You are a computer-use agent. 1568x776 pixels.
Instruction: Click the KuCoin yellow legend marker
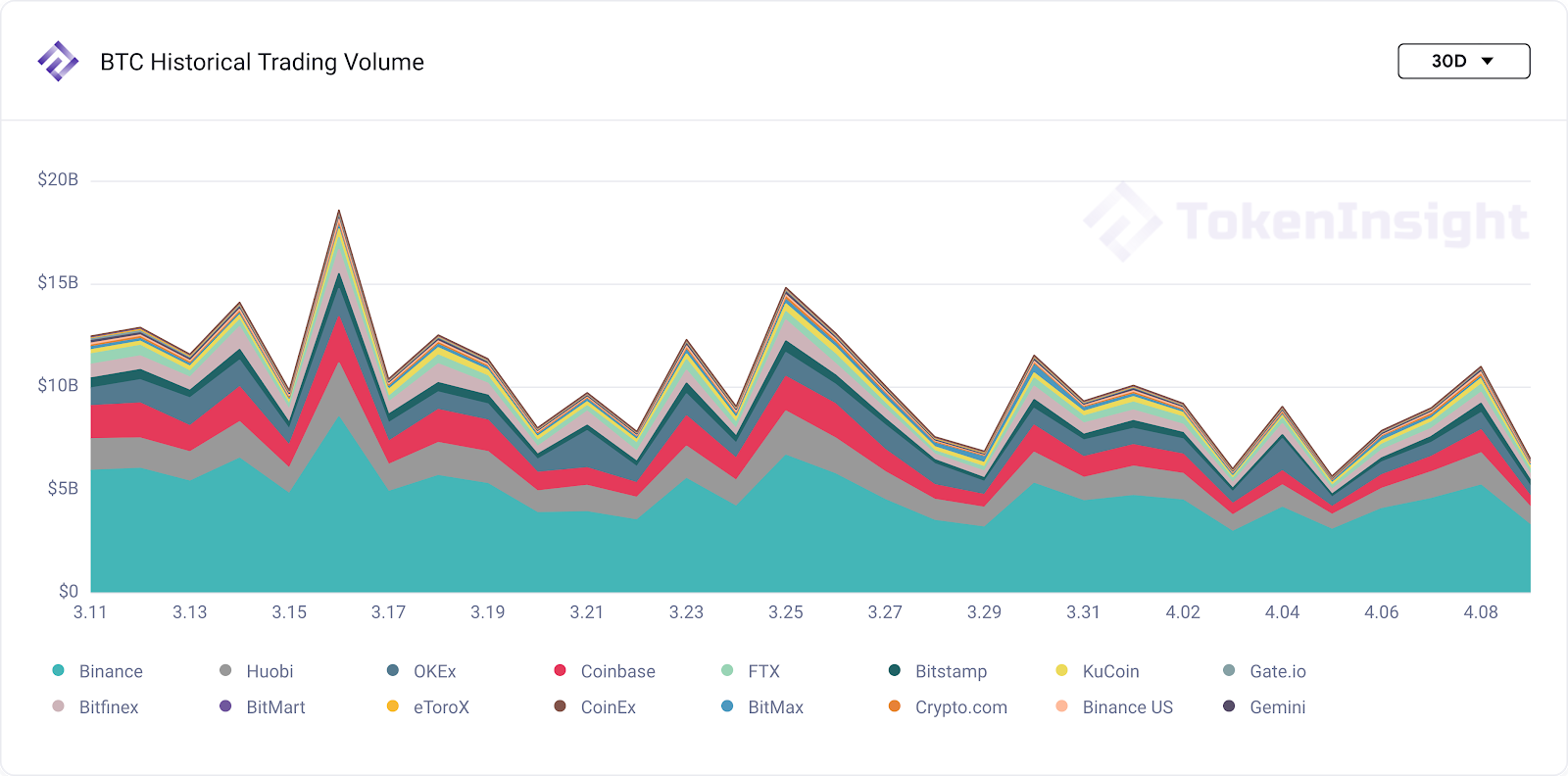click(1061, 670)
